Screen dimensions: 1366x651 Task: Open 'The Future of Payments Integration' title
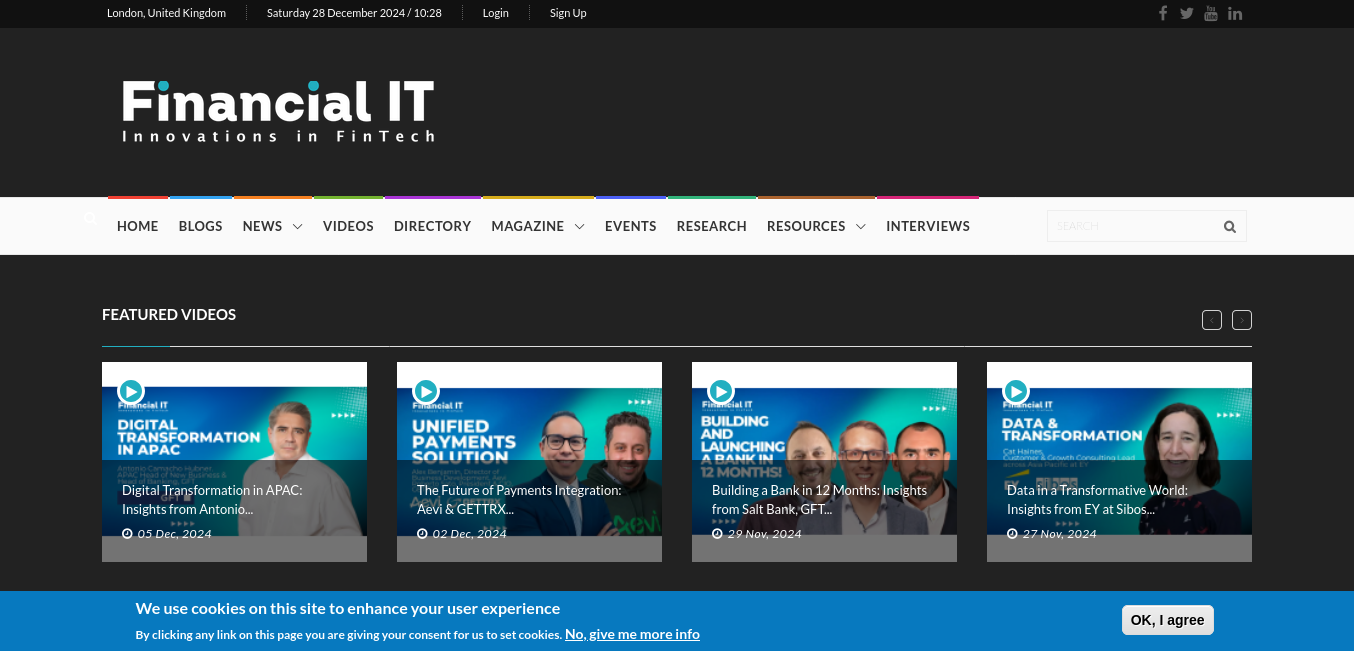coord(519,499)
